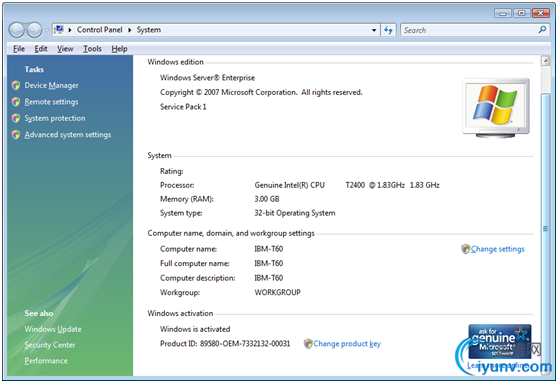The width and height of the screenshot is (558, 383).
Task: Open Advanced system settings link
Action: click(x=68, y=135)
